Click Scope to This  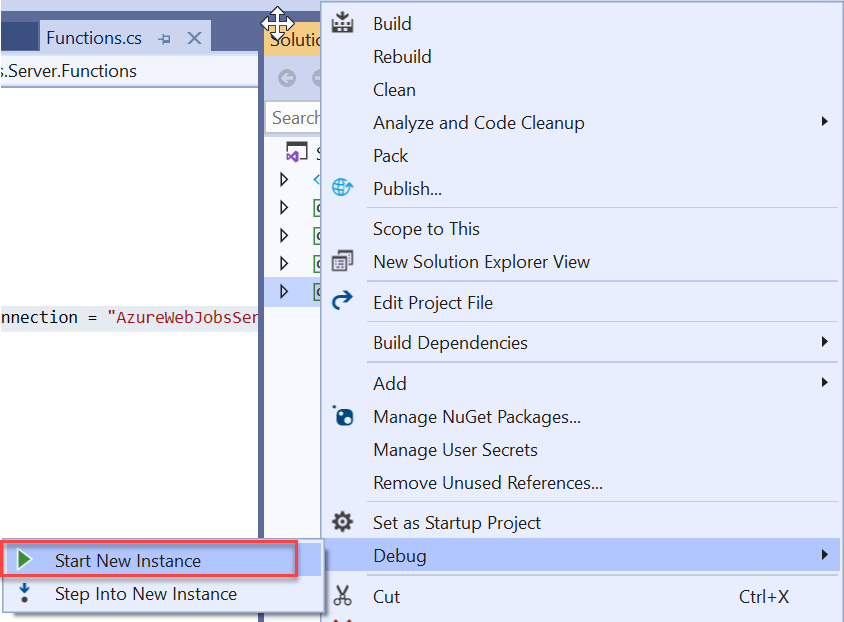coord(427,229)
